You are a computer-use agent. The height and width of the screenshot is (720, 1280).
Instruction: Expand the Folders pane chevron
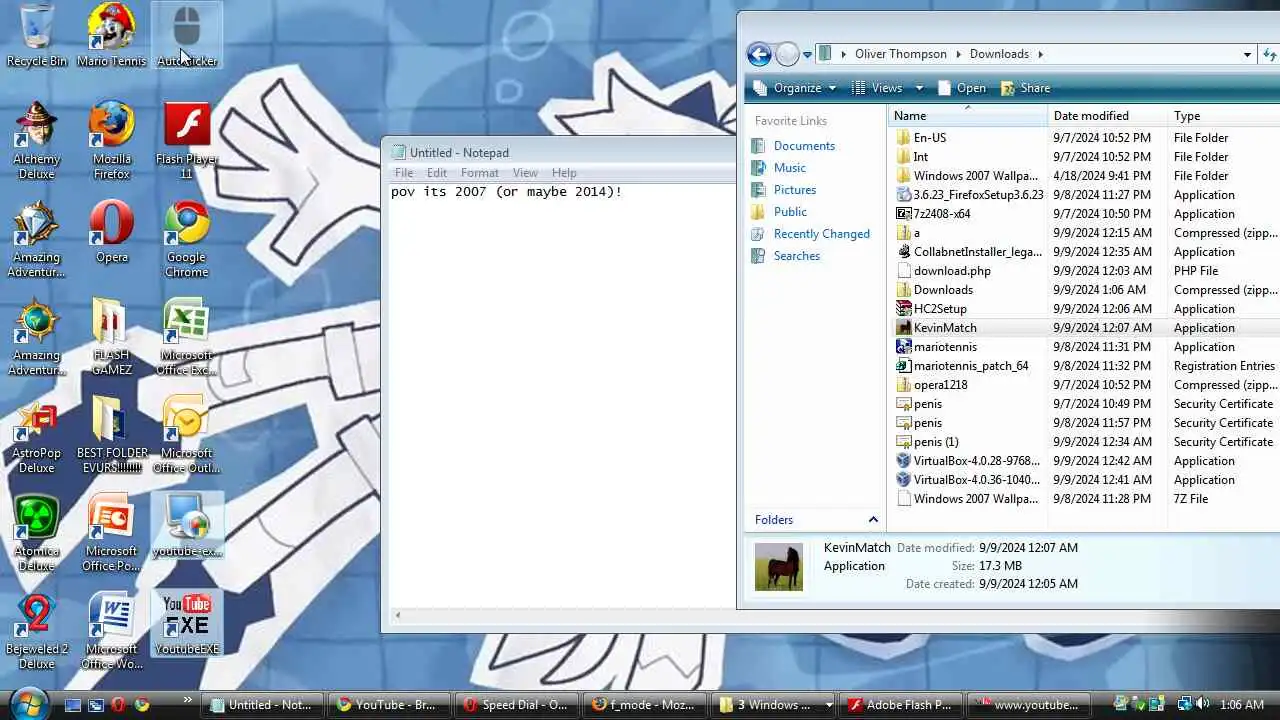pos(873,520)
